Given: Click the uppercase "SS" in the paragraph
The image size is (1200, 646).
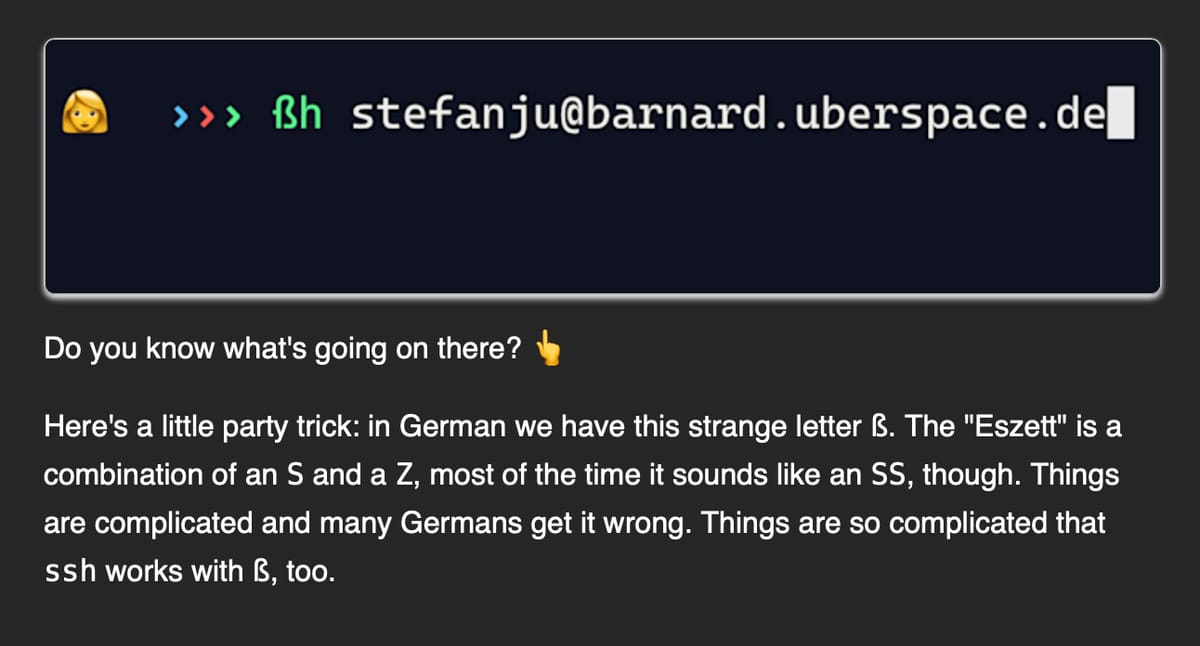Looking at the screenshot, I should [892, 477].
